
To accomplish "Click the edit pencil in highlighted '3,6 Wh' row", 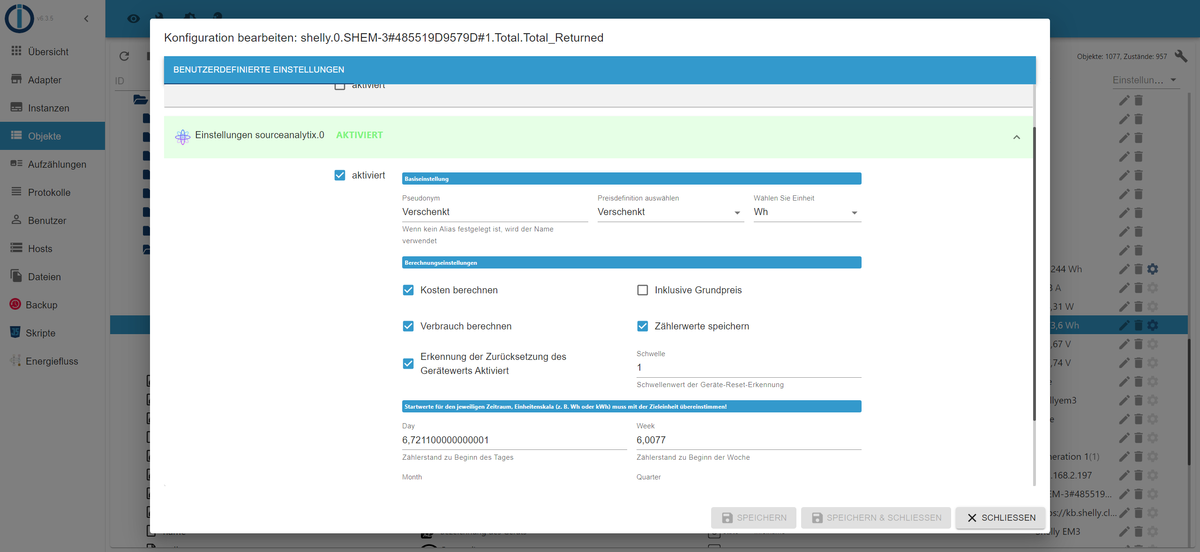I will pyautogui.click(x=1124, y=325).
